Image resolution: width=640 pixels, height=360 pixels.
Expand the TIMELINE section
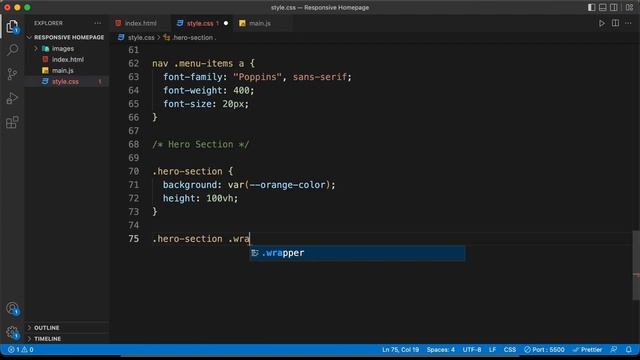(x=67, y=339)
